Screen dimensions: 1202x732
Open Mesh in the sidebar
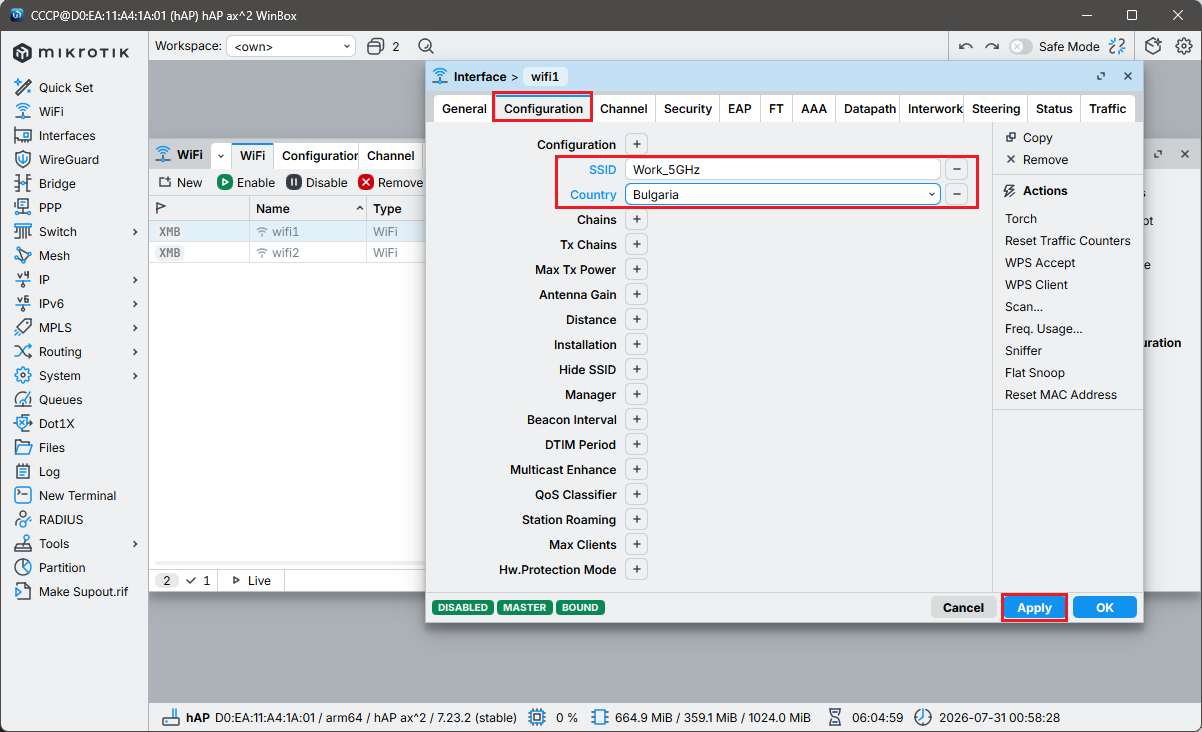coord(54,256)
